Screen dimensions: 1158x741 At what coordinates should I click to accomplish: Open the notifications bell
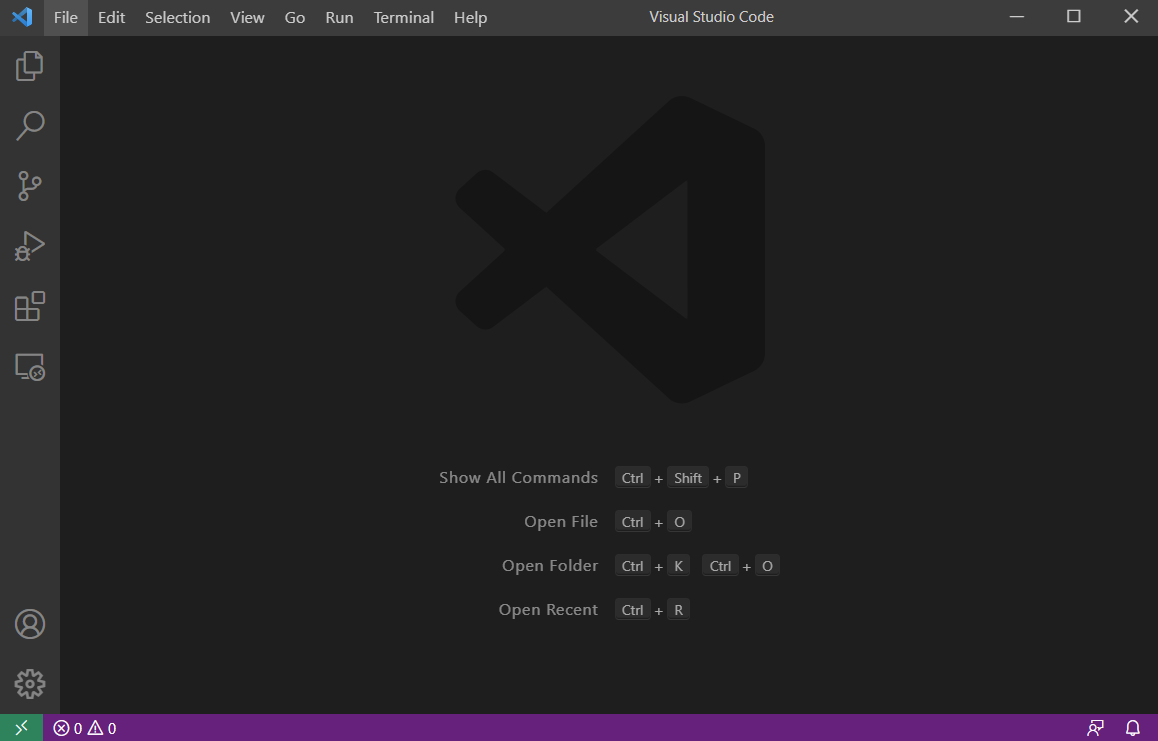(x=1131, y=727)
